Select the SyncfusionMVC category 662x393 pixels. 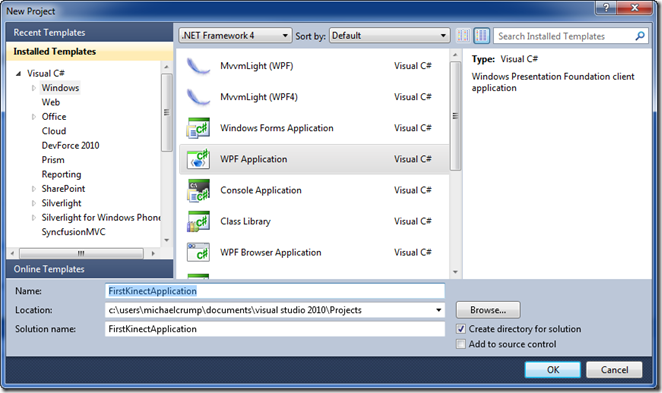(x=73, y=232)
